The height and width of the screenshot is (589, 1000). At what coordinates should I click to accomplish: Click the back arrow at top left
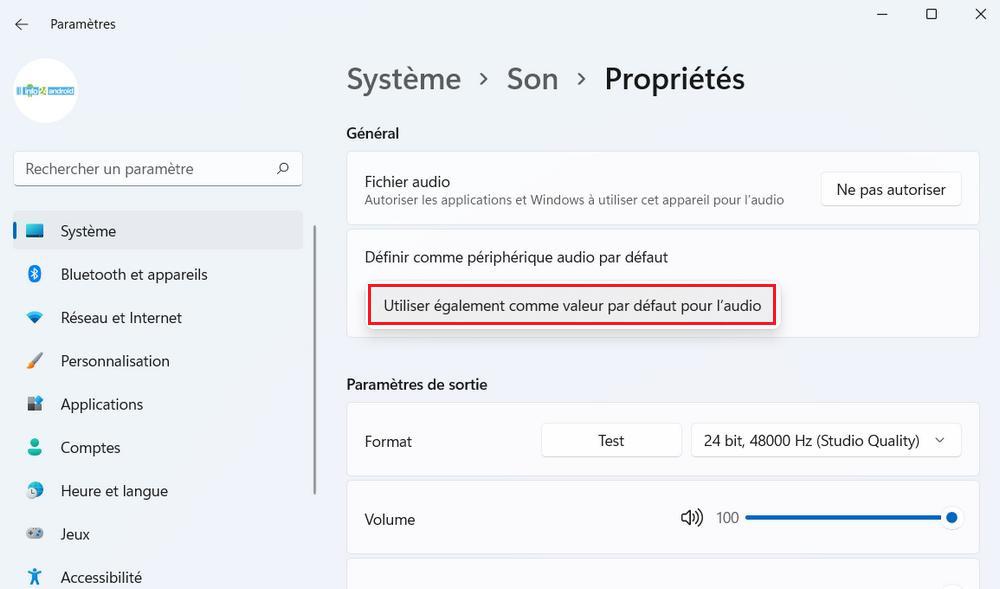point(20,23)
